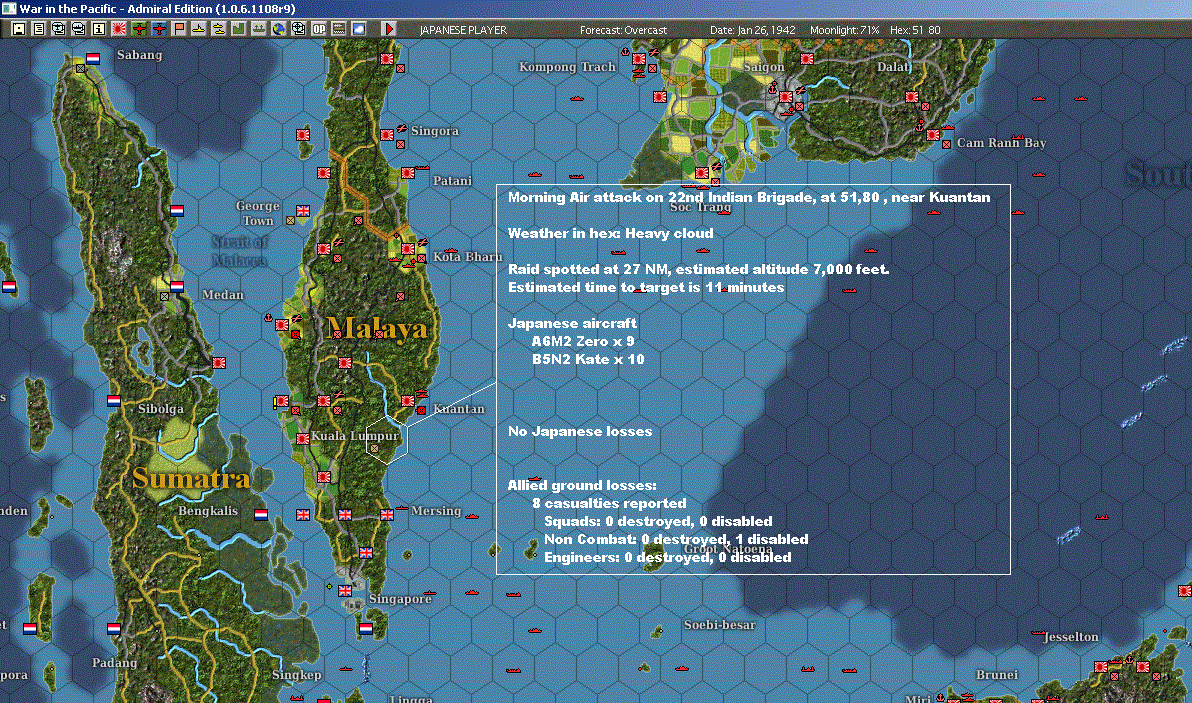
Task: Select the Japanese base flag at Kuantan
Action: pos(407,401)
